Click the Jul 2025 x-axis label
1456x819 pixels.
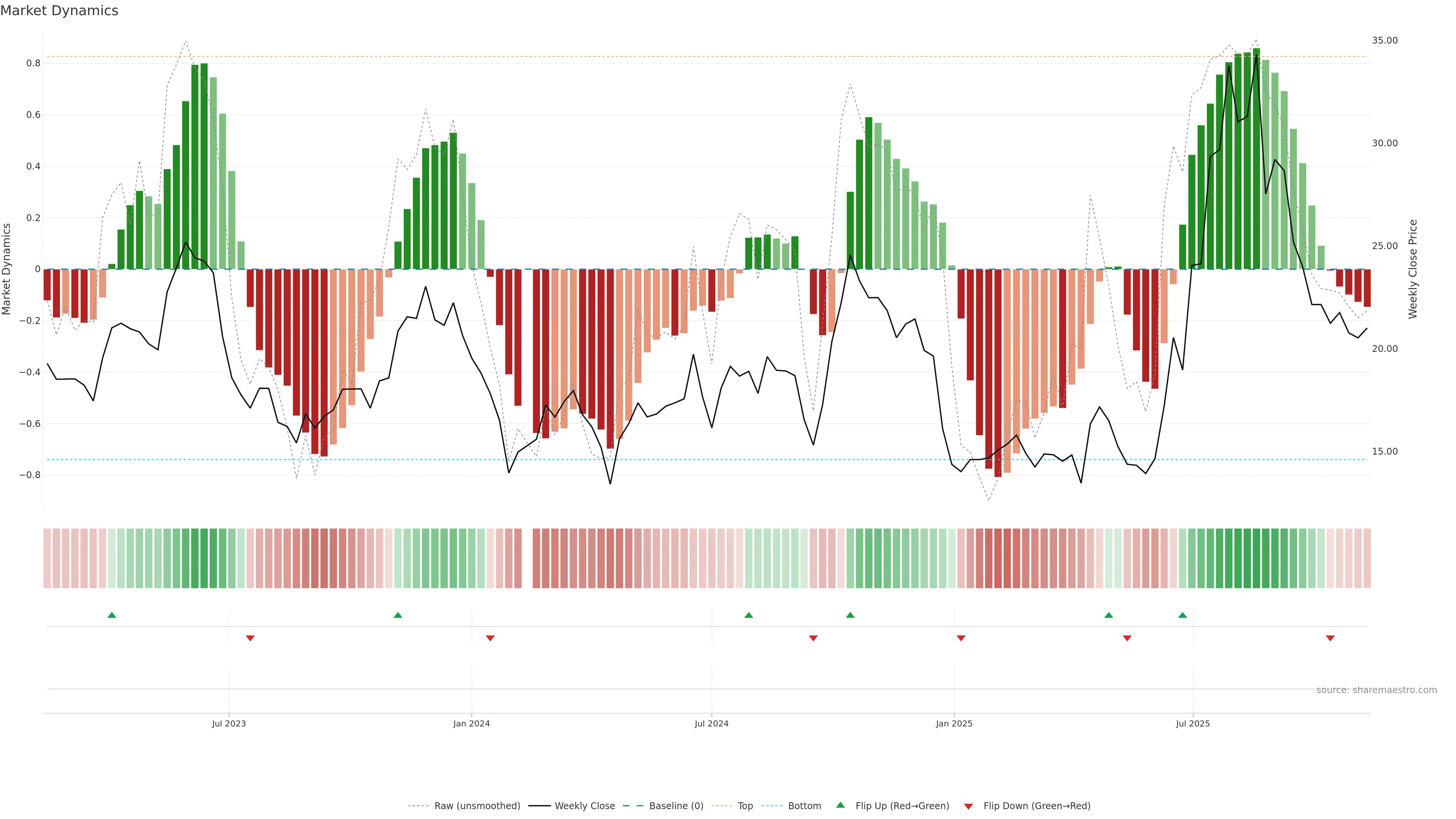pos(1192,723)
